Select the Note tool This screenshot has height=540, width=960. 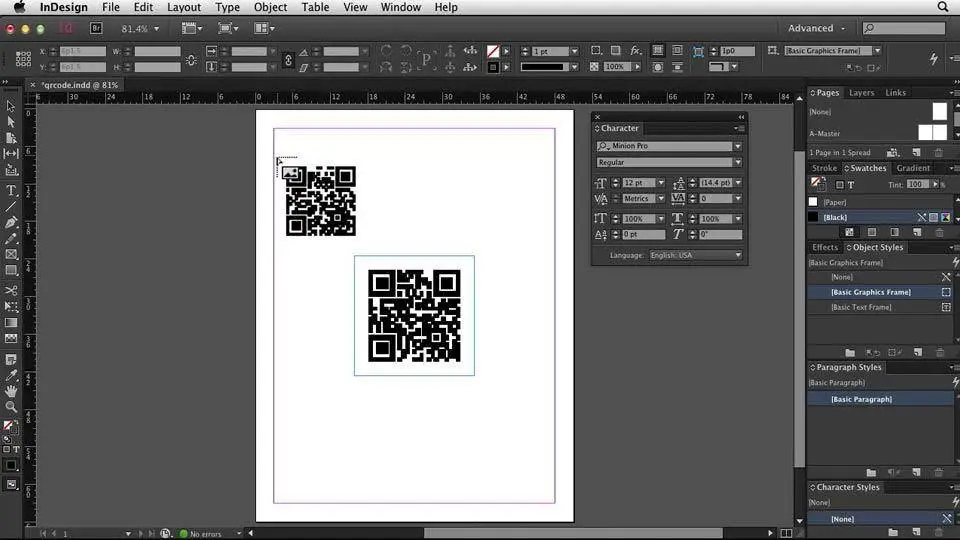click(10, 359)
